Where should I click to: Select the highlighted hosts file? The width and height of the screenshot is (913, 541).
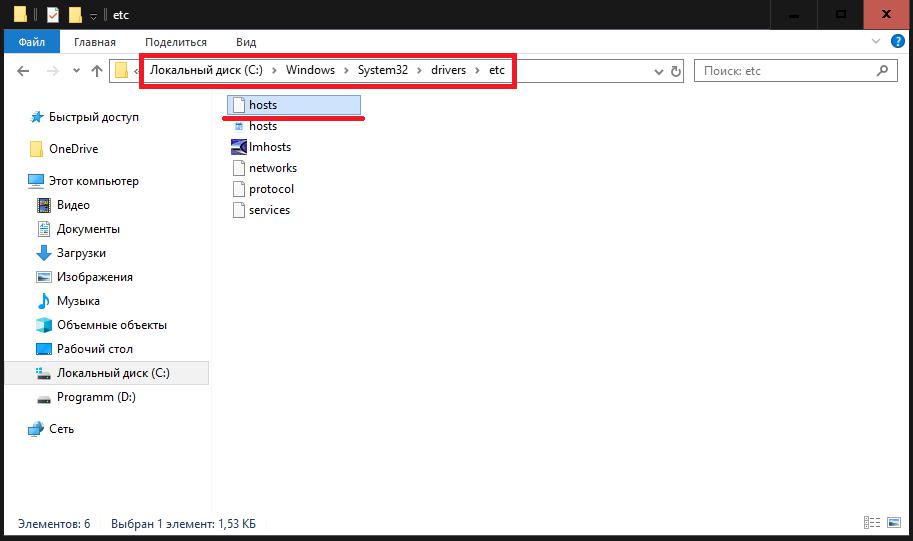point(294,105)
